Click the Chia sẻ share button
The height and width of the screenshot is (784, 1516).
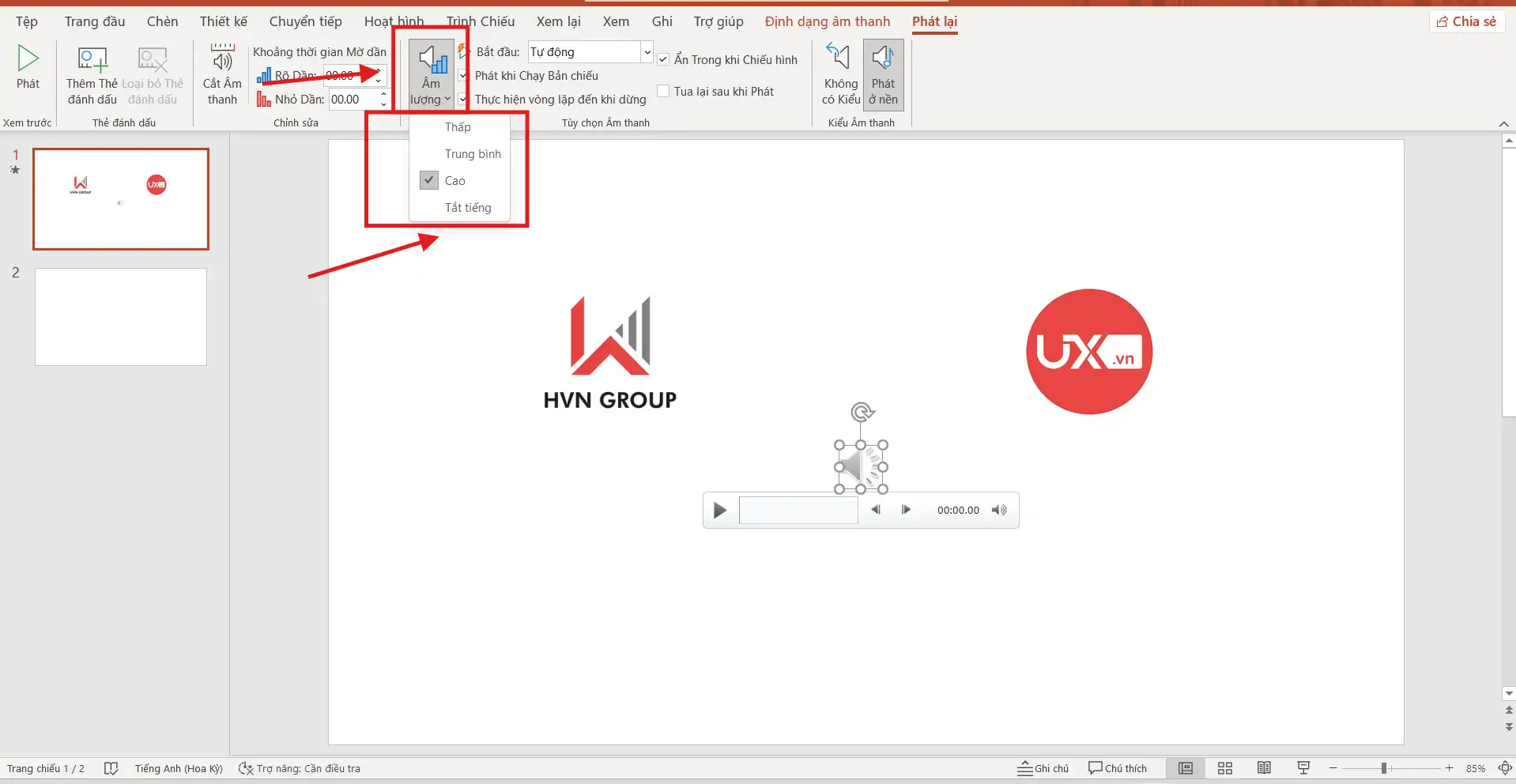(x=1467, y=21)
